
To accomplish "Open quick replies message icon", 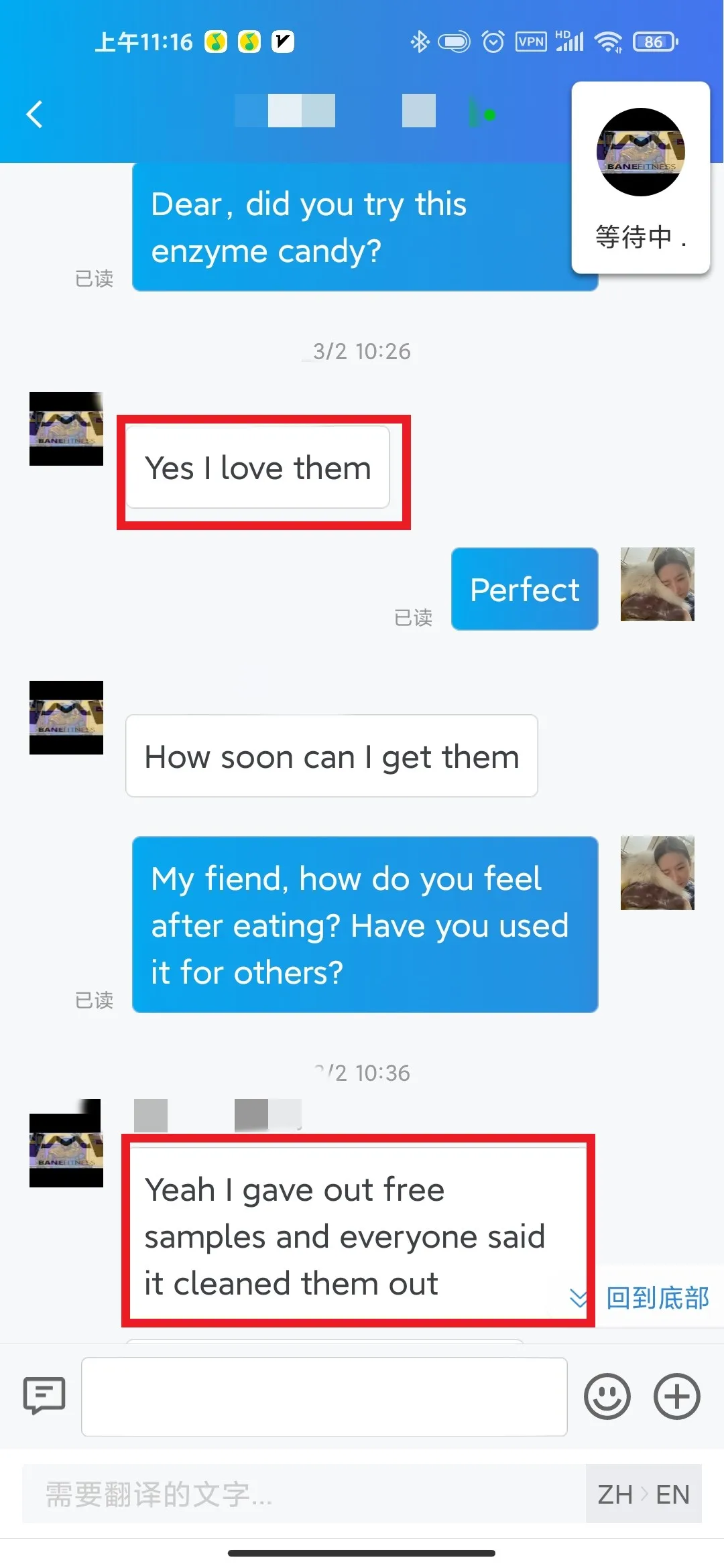I will pos(44,1396).
